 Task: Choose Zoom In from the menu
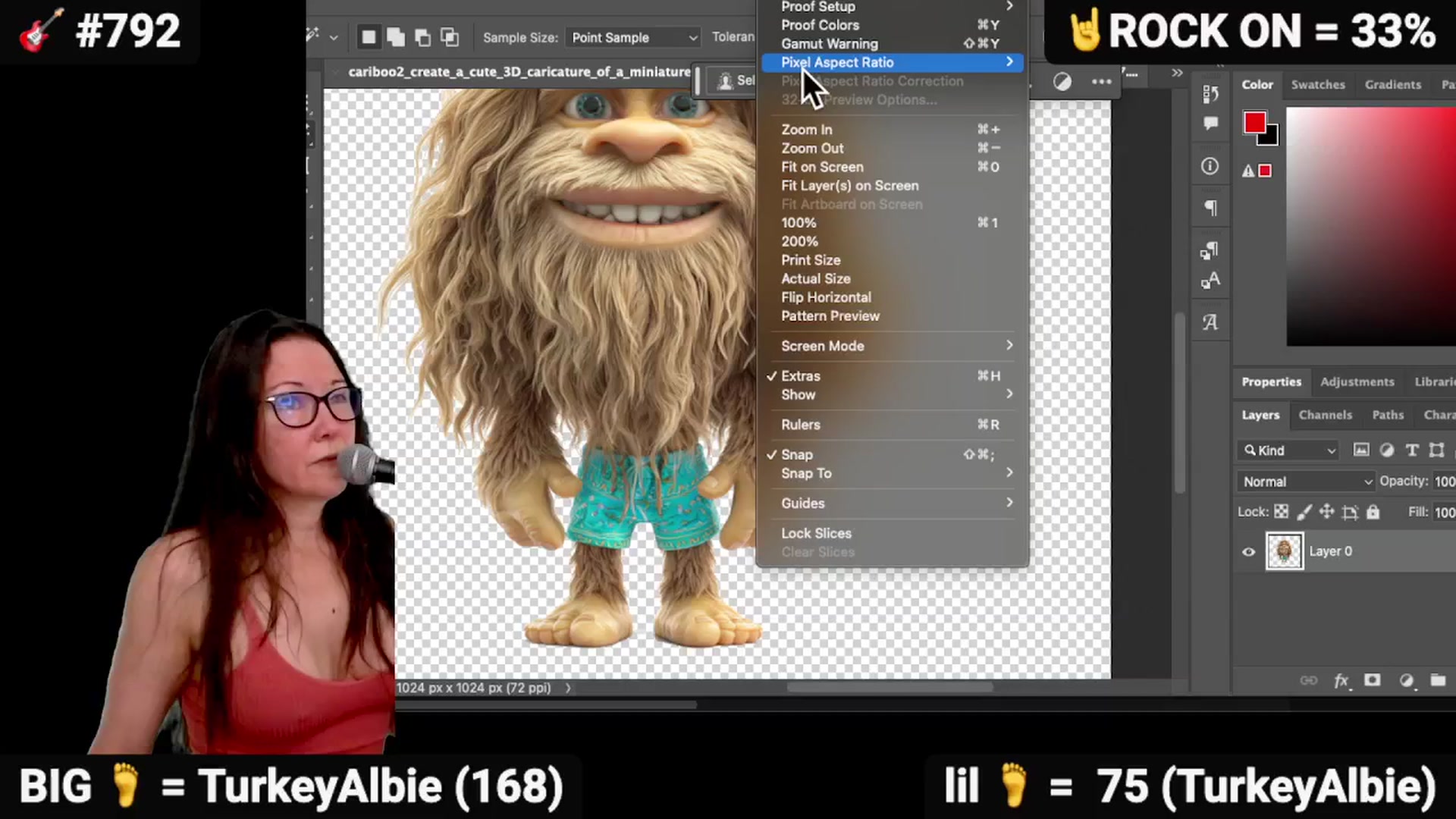(x=892, y=130)
